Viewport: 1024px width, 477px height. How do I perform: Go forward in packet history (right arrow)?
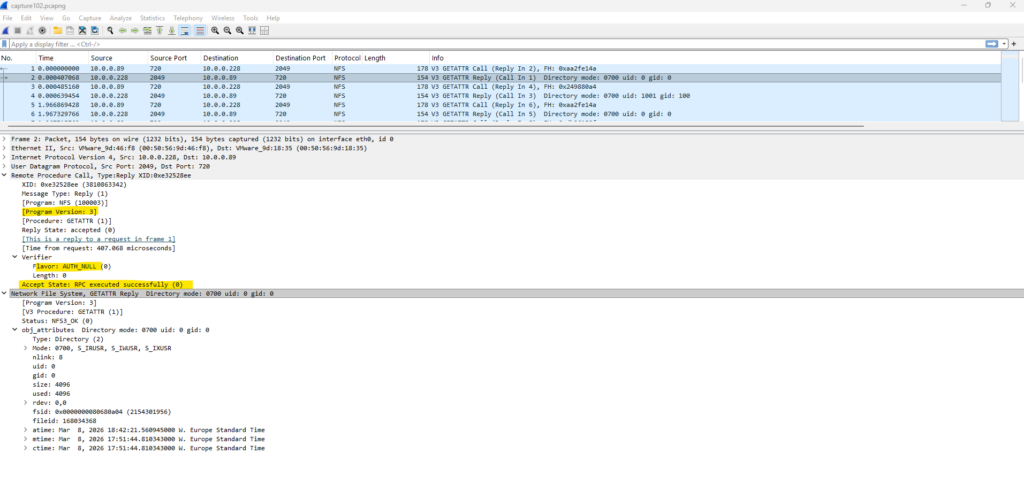[x=135, y=31]
